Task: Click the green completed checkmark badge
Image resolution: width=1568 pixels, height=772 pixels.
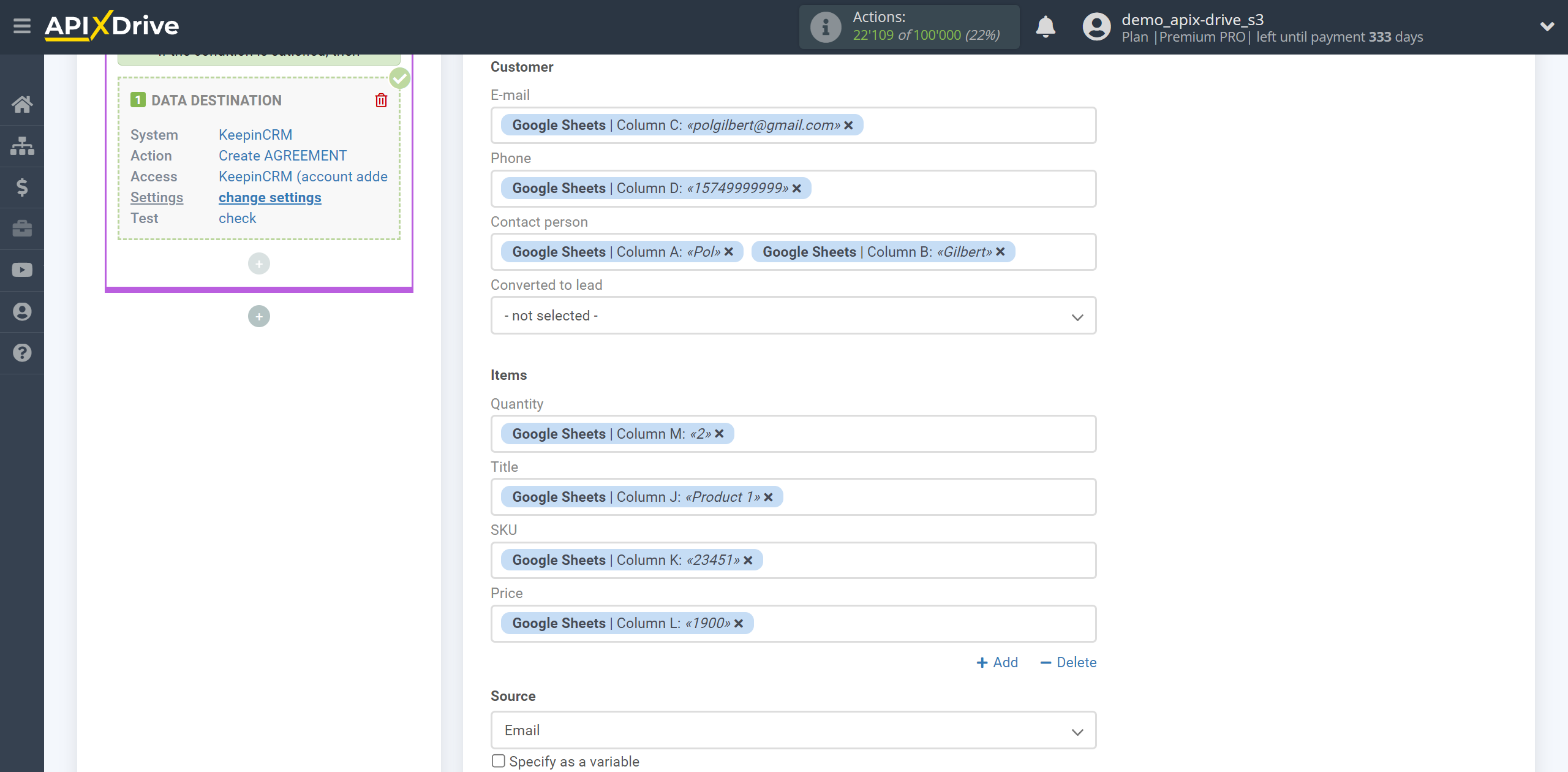Action: [x=400, y=78]
